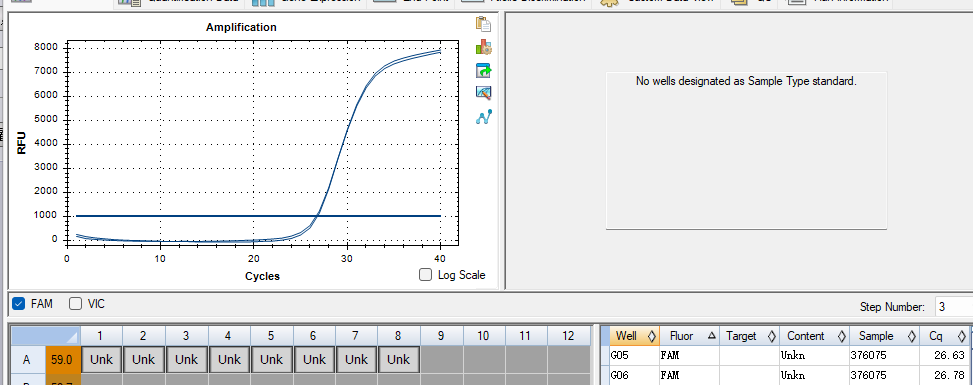Image resolution: width=973 pixels, height=385 pixels.
Task: Sort table by Content column
Action: tap(814, 336)
